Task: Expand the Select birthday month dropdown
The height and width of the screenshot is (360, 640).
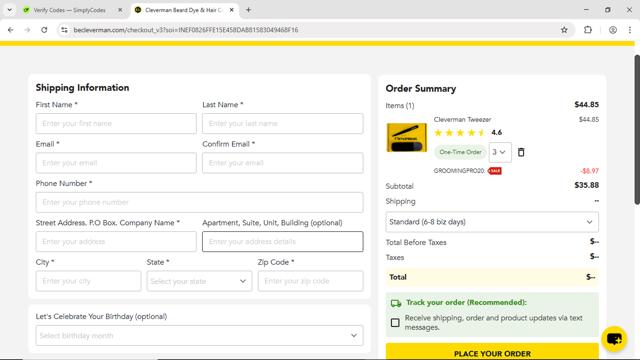Action: 199,336
